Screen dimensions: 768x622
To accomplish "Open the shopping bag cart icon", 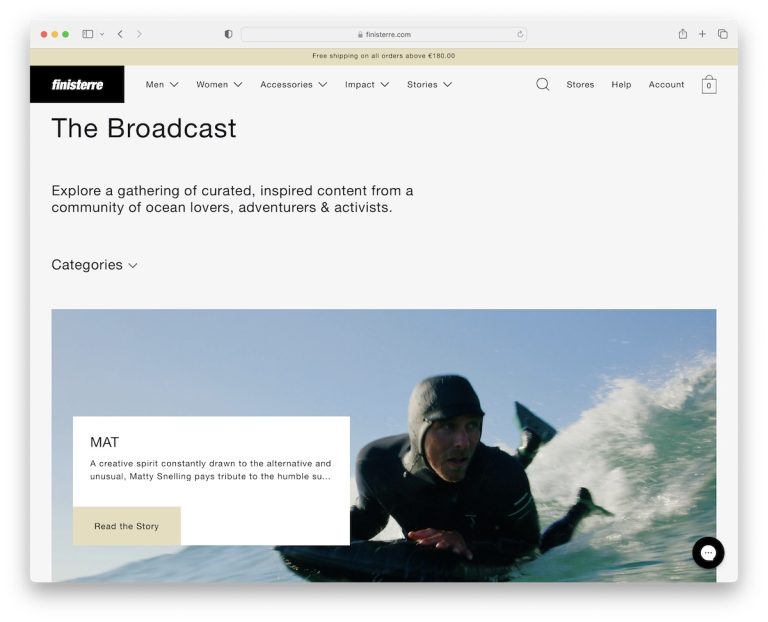I will click(x=709, y=85).
